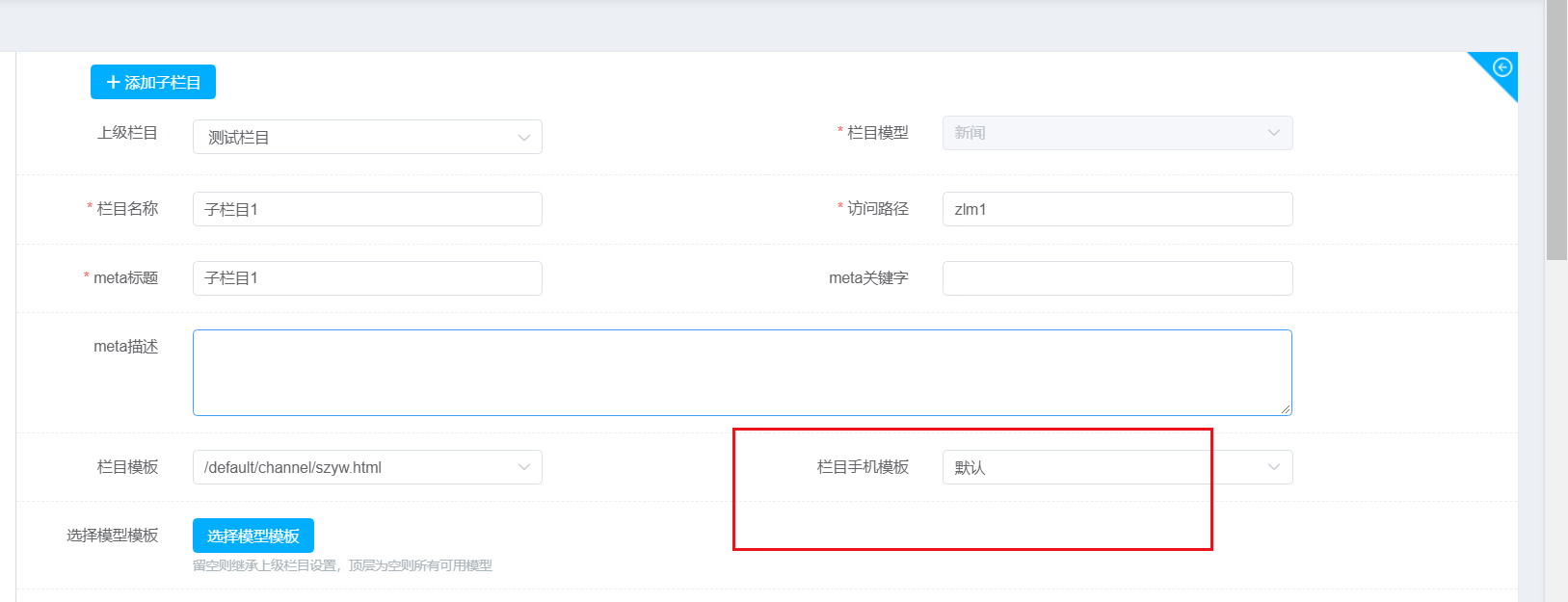Click the meta描述 textarea resize handle
The width and height of the screenshot is (1568, 602).
1286,409
